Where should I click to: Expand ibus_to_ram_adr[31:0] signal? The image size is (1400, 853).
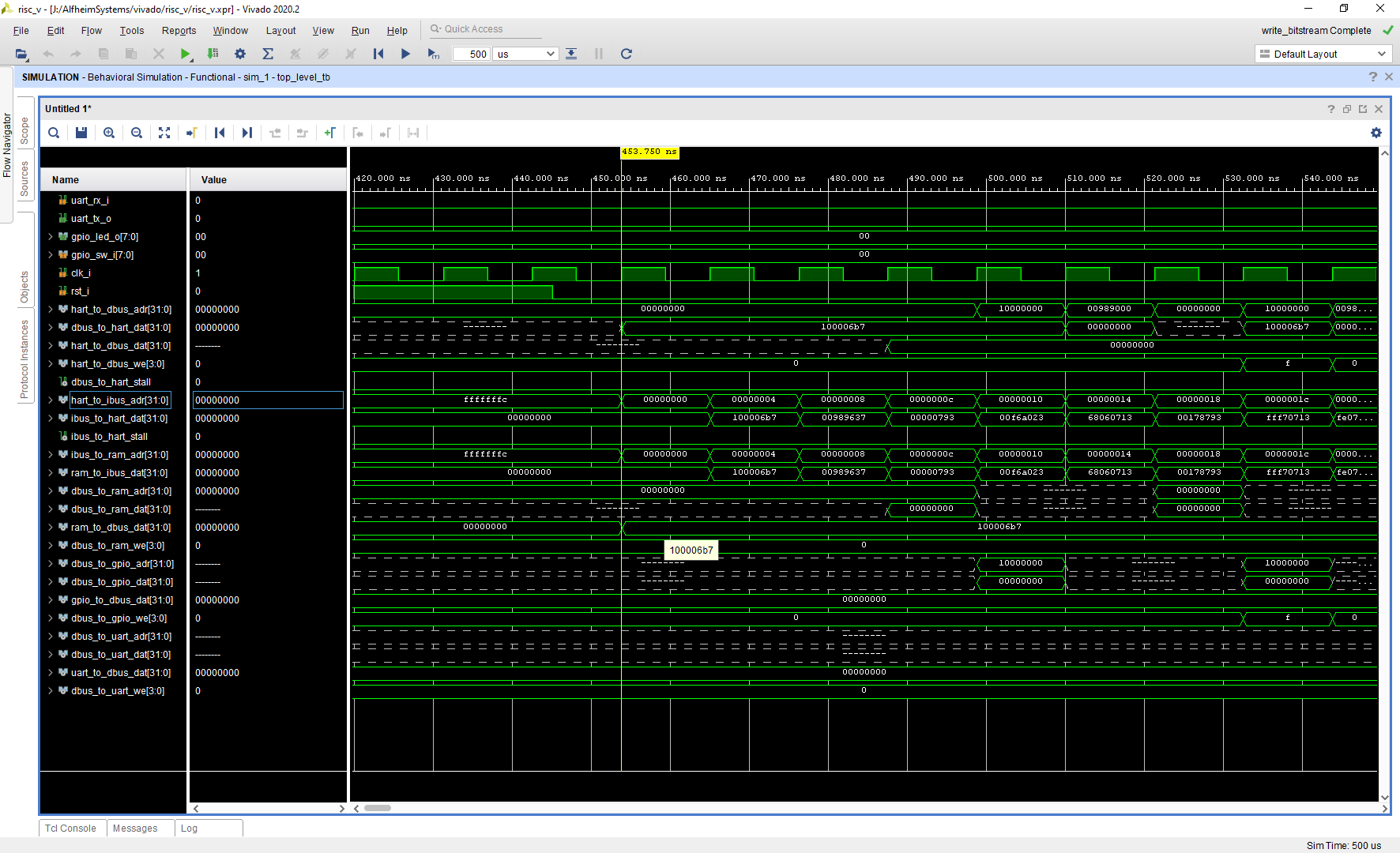click(x=51, y=455)
